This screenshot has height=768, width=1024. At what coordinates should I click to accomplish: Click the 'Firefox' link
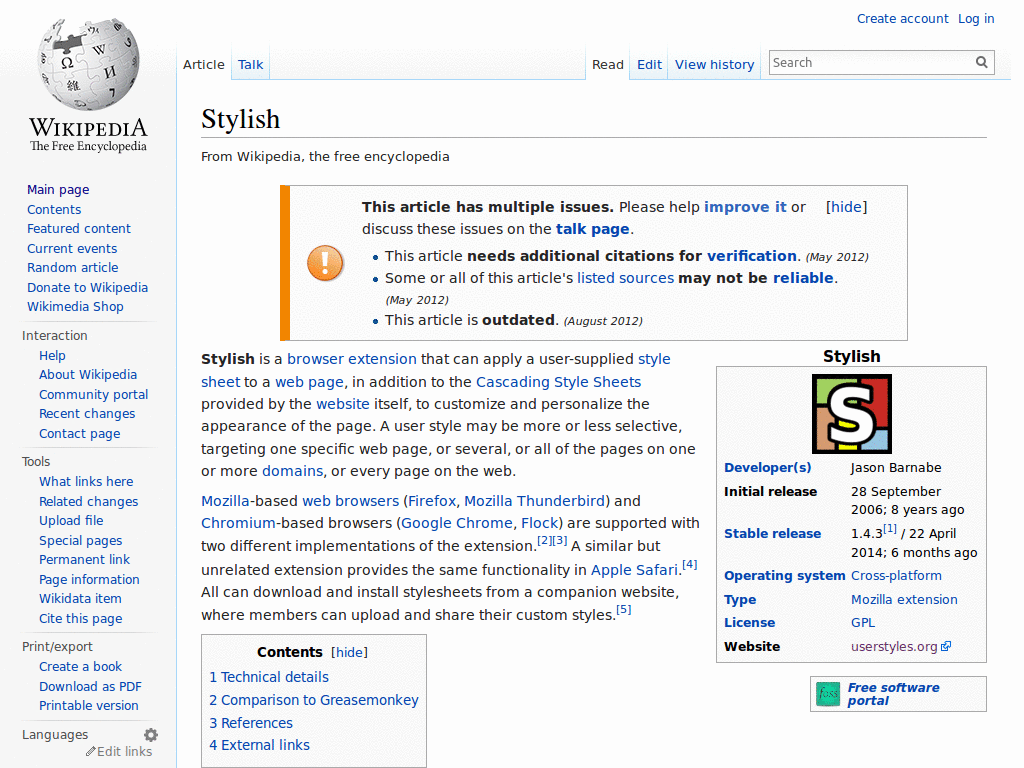click(x=432, y=501)
